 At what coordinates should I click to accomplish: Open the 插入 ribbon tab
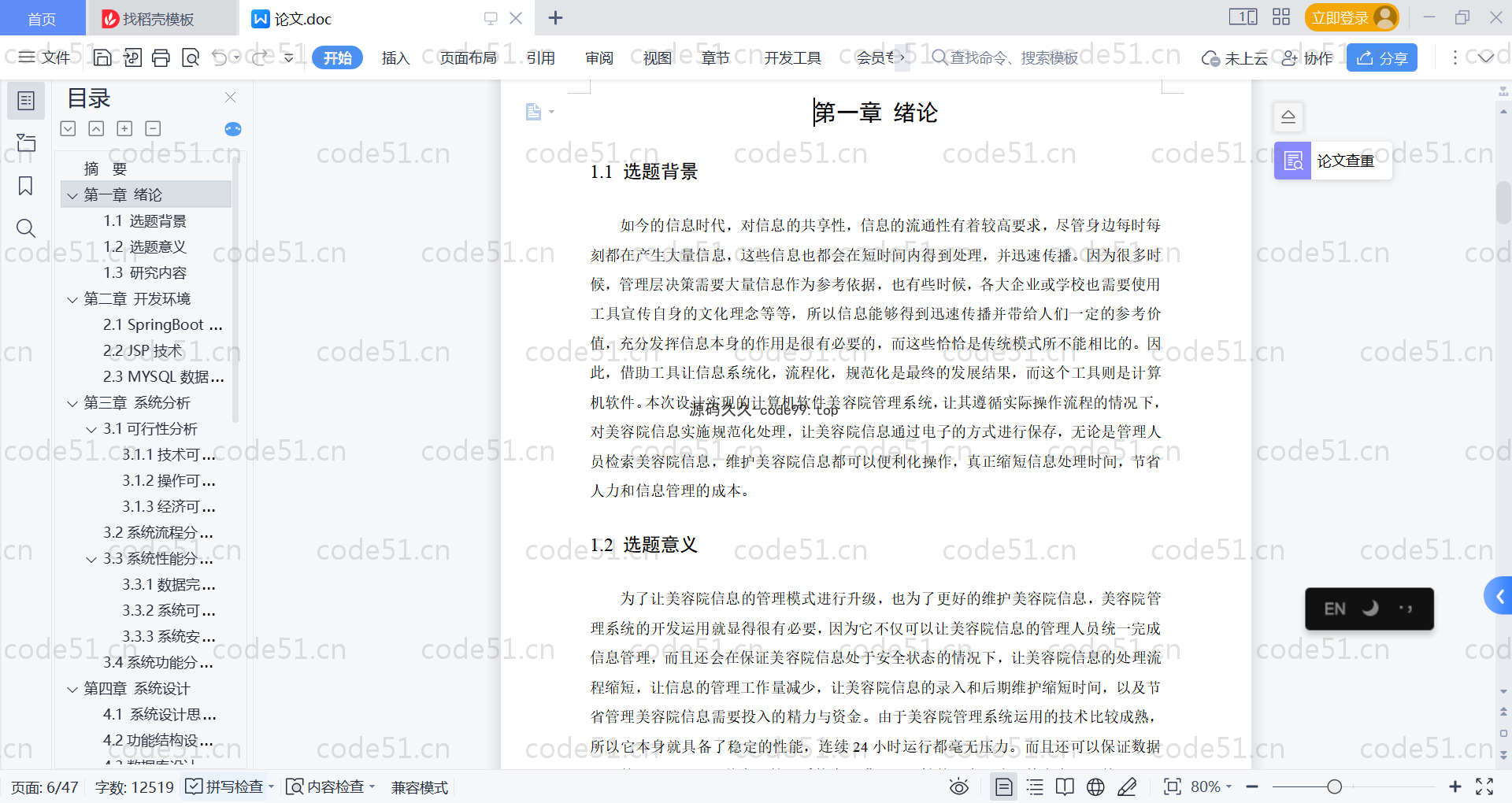(x=395, y=57)
